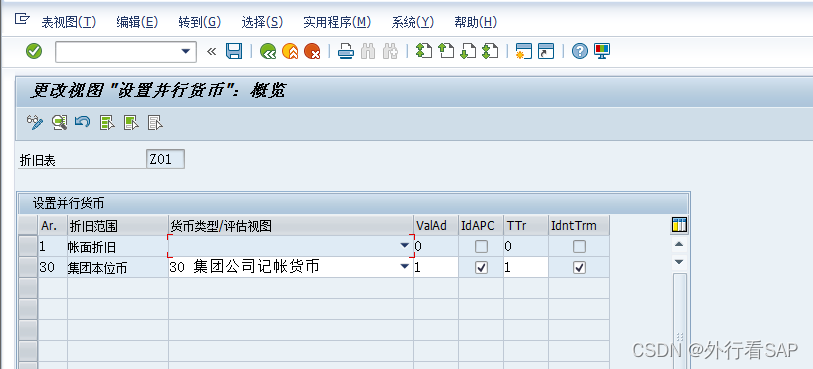Click the green checkmark Enter icon
The image size is (813, 369).
coord(34,51)
